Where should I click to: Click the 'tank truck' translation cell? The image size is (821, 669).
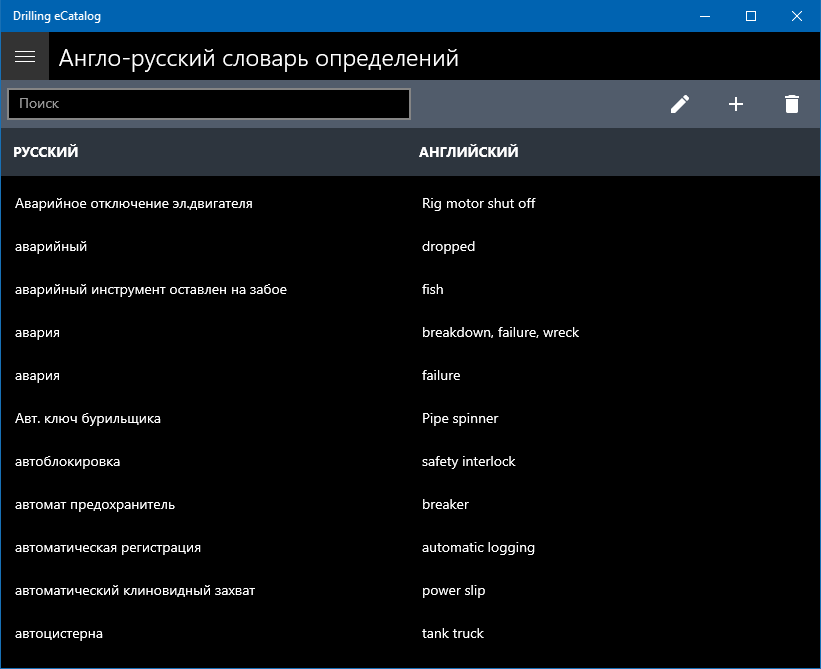point(453,634)
